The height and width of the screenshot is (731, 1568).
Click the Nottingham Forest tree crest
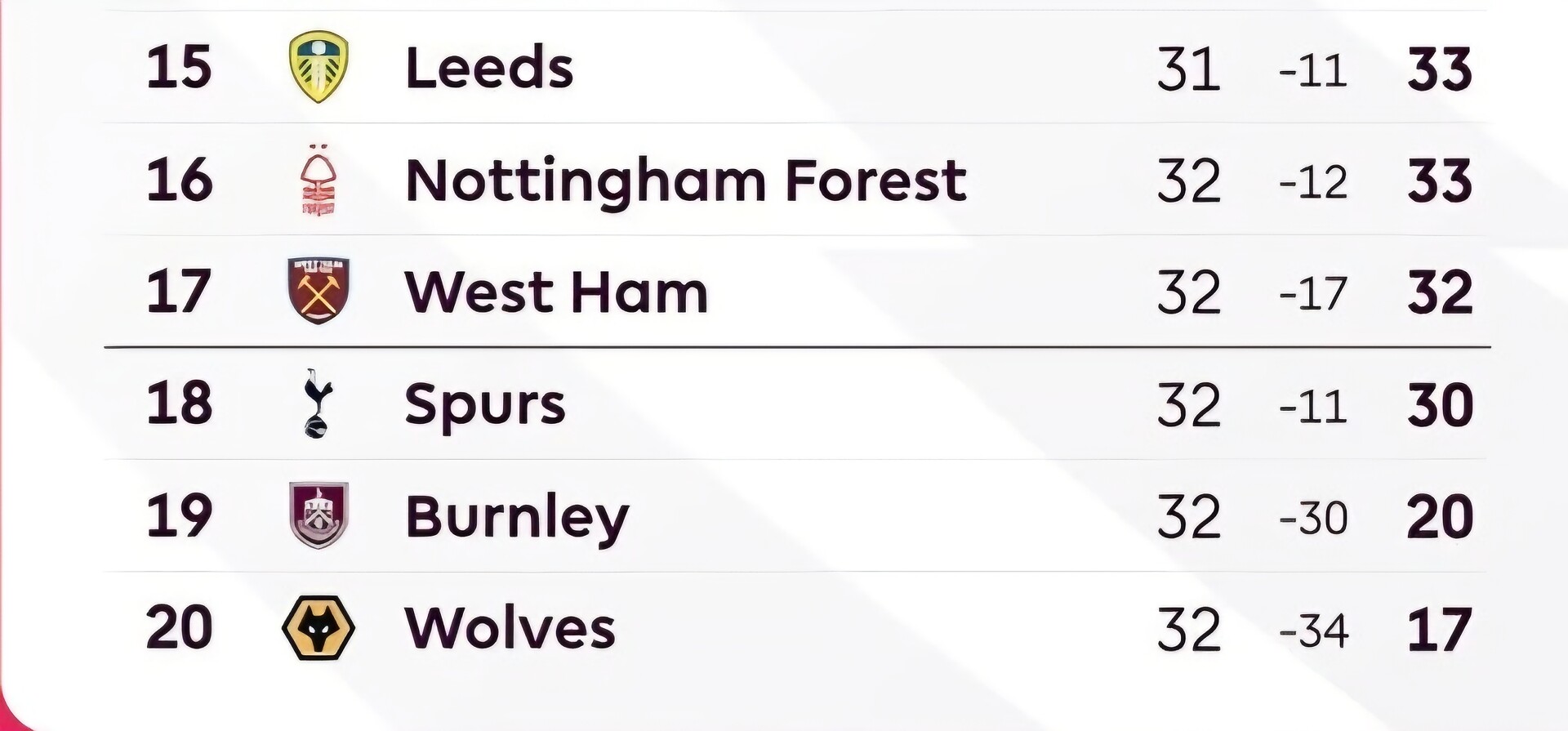318,180
